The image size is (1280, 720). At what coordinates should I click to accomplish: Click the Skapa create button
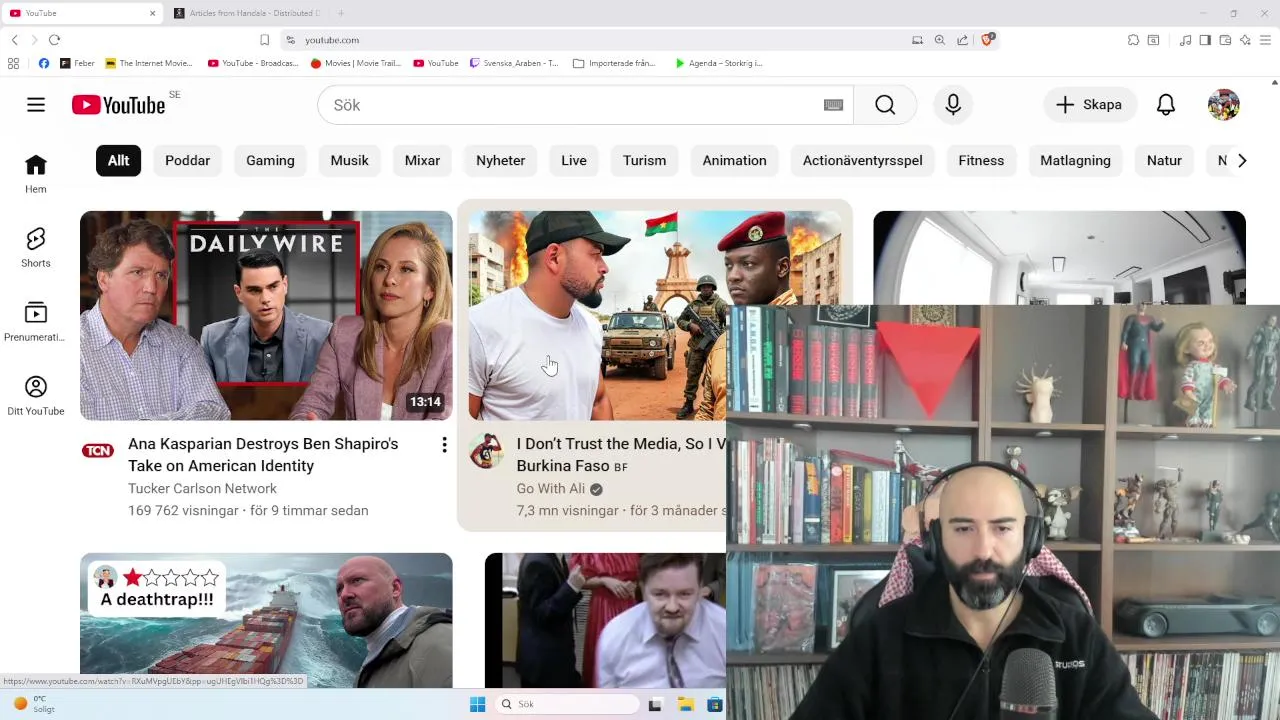1090,105
